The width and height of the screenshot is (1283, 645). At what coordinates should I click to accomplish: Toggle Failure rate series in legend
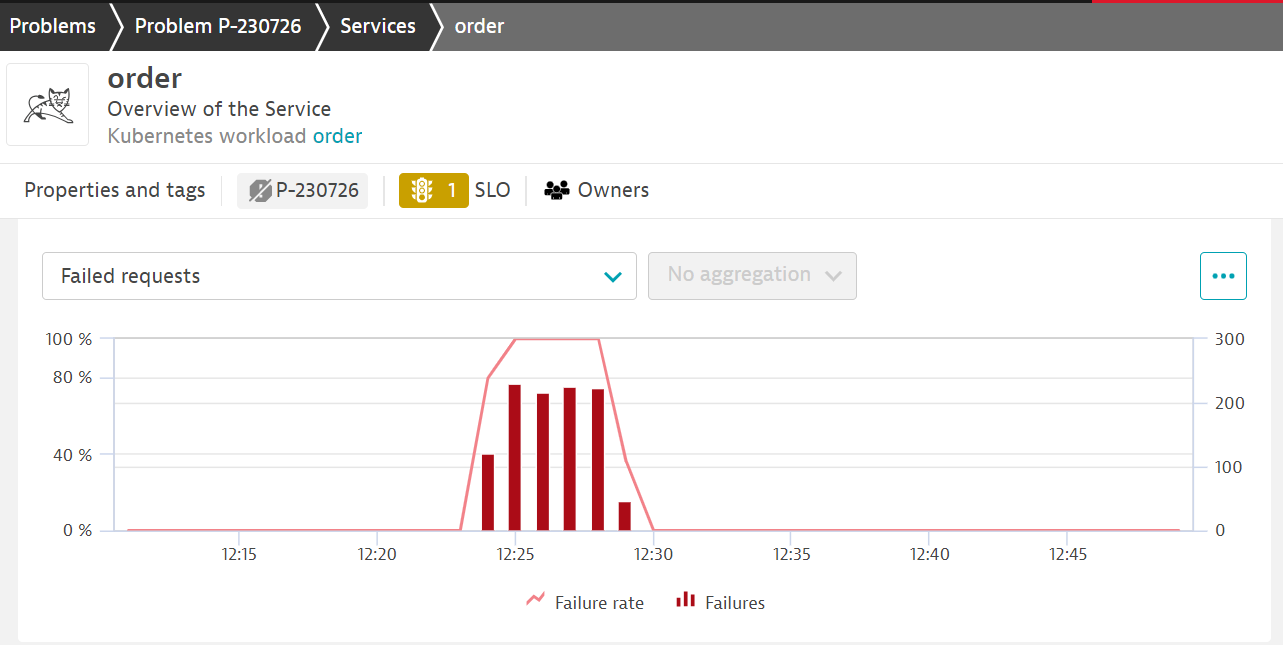[x=599, y=603]
